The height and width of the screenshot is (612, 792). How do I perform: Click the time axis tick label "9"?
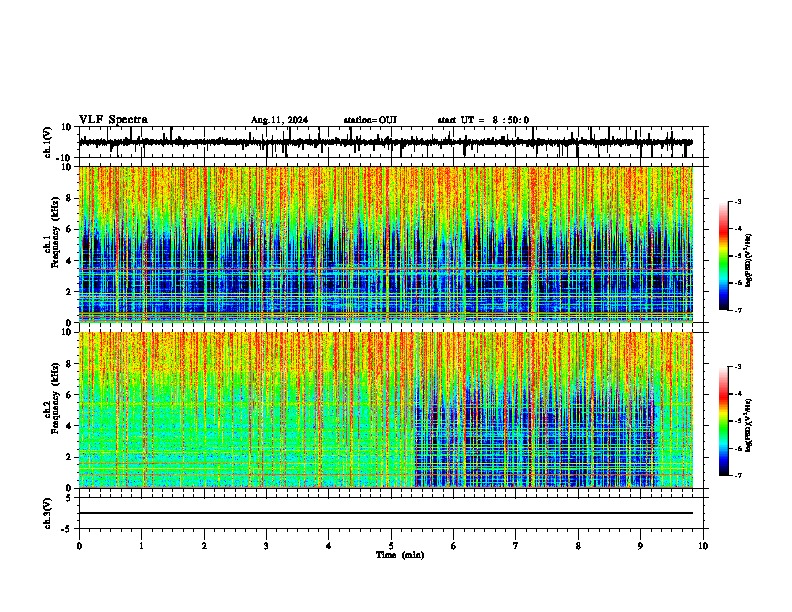pyautogui.click(x=640, y=546)
